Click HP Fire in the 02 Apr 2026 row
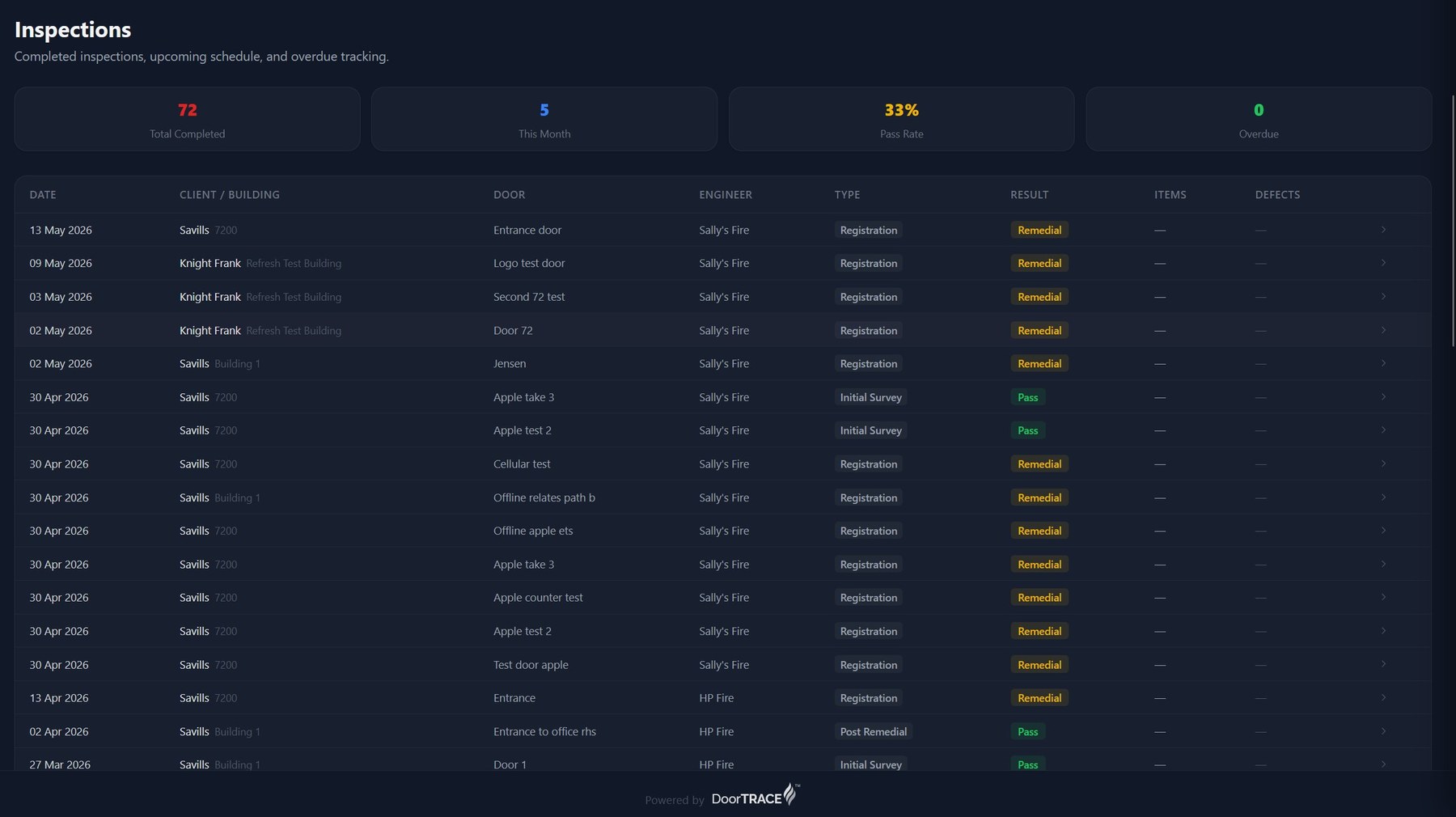The image size is (1456, 817). pyautogui.click(x=717, y=731)
